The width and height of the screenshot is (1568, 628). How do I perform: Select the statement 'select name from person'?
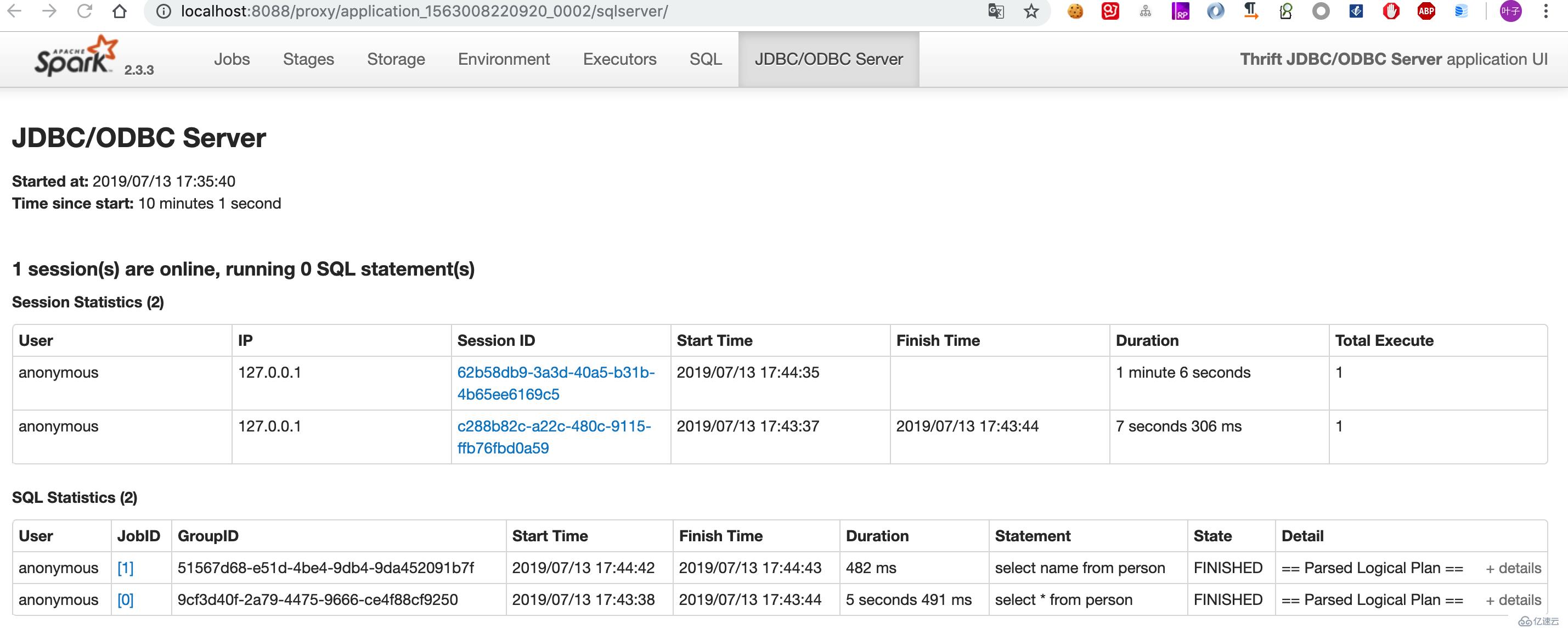[1080, 568]
